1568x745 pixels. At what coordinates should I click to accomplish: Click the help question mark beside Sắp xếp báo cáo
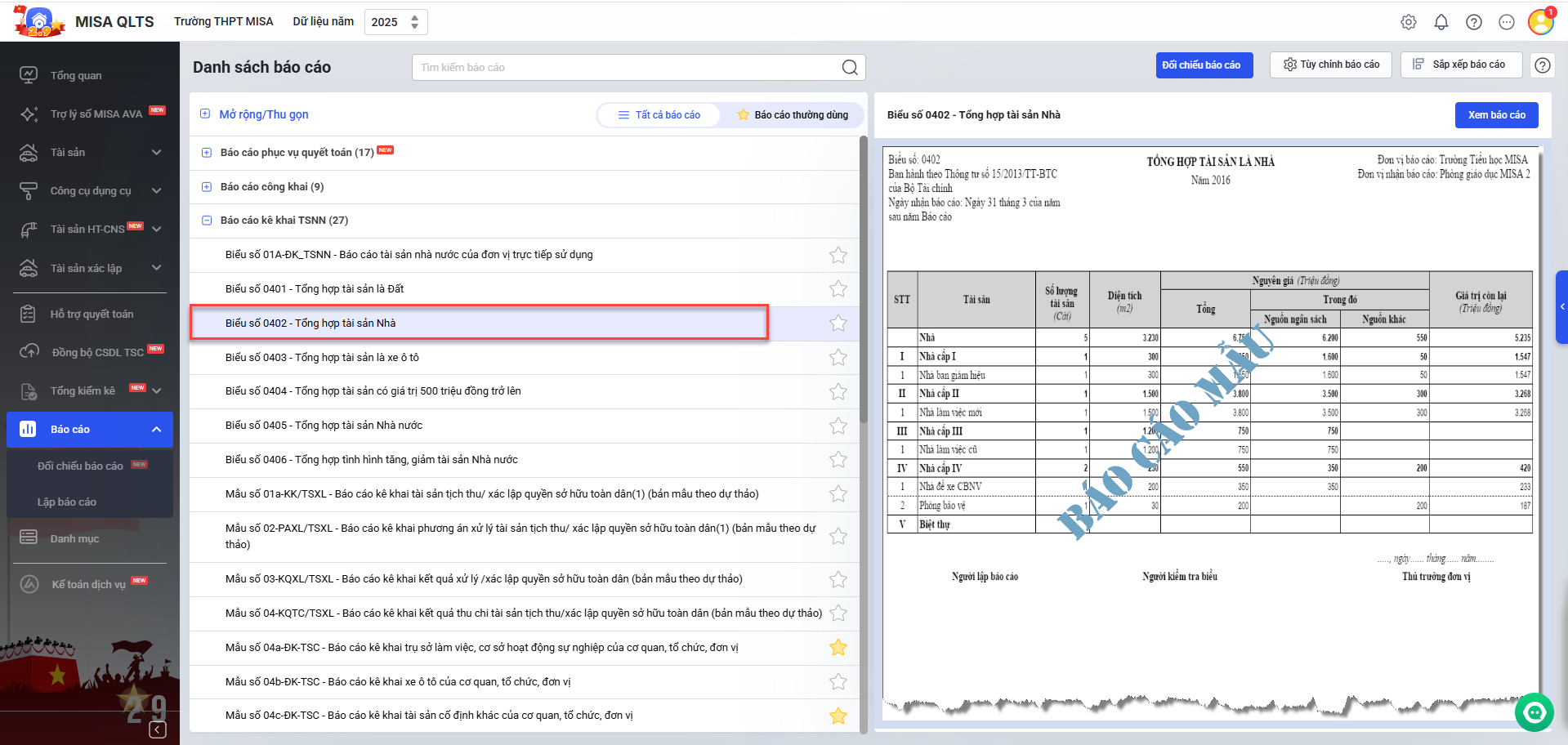click(x=1542, y=65)
